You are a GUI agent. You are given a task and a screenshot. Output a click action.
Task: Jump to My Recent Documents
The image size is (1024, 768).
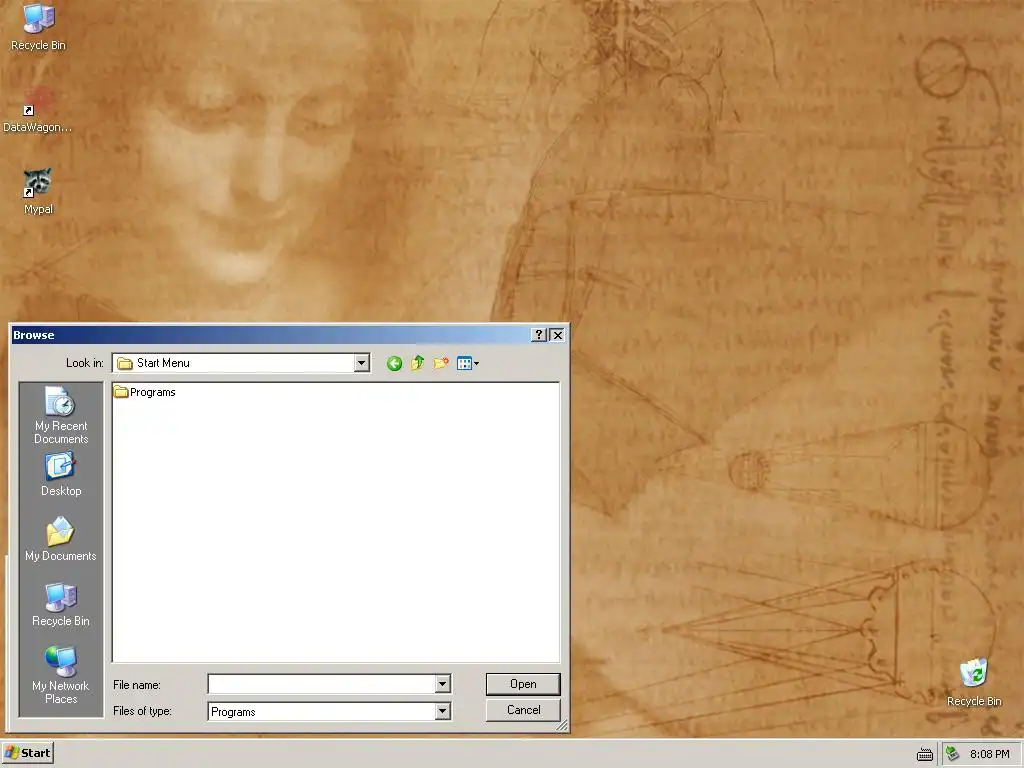coord(61,415)
